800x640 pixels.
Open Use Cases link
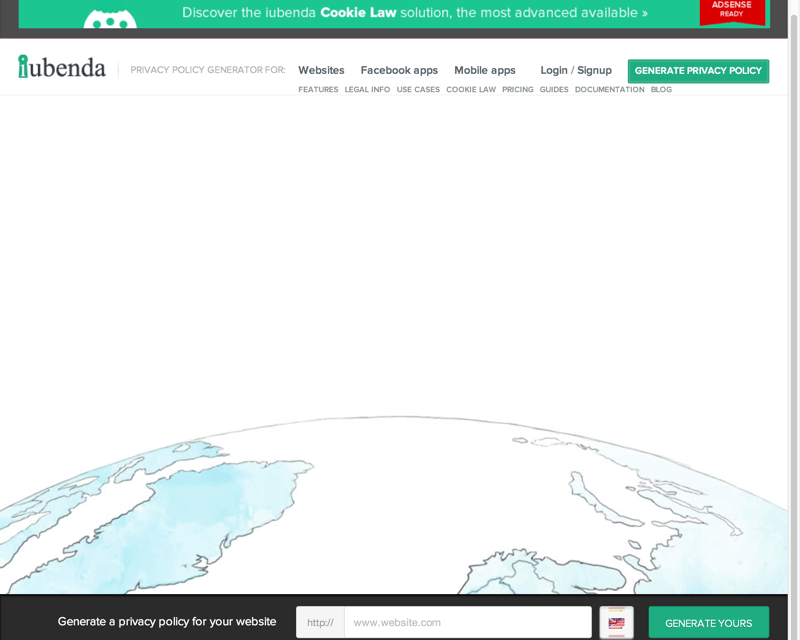tap(418, 89)
